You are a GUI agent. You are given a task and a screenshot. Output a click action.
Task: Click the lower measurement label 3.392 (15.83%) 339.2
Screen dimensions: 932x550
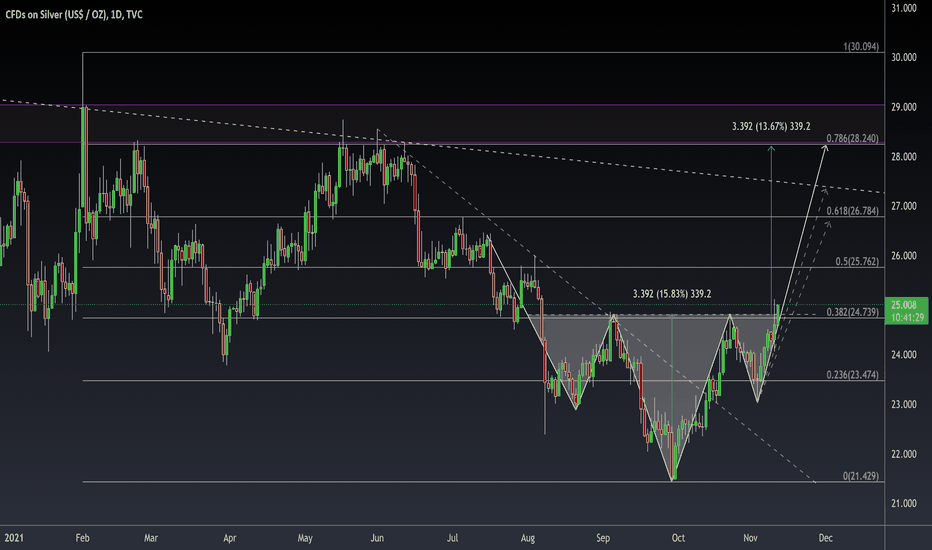click(x=672, y=294)
